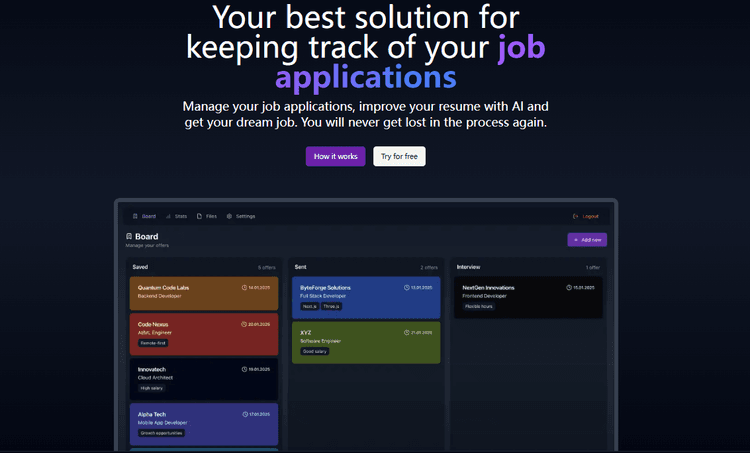Click the Logout icon

(575, 216)
